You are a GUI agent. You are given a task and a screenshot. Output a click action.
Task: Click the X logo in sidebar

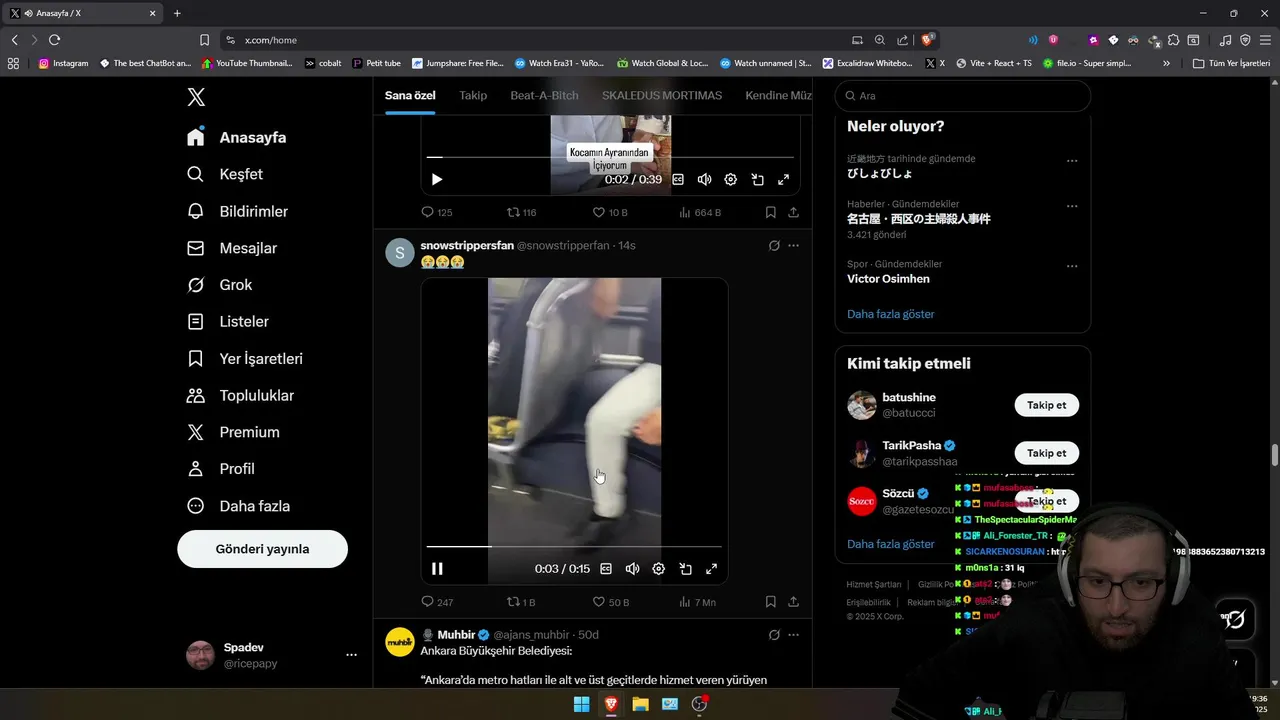click(196, 97)
